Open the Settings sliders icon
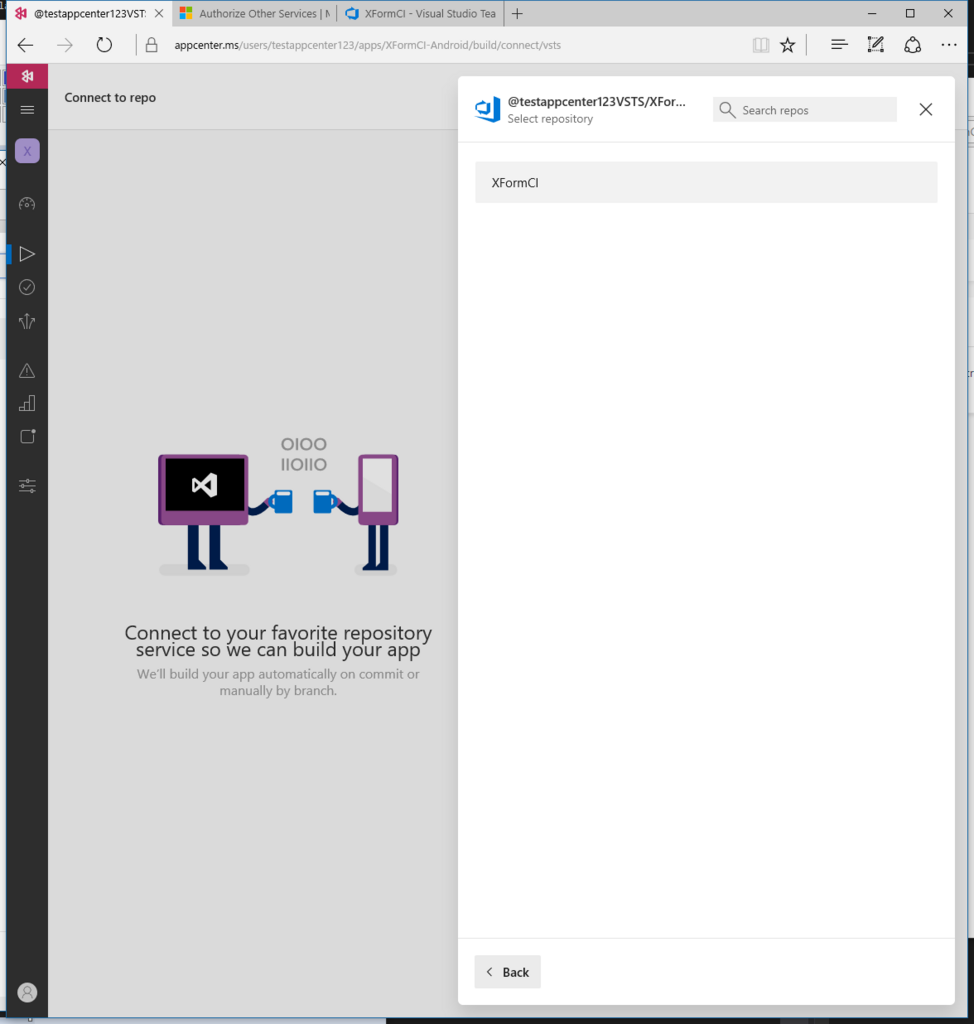The width and height of the screenshot is (974, 1024). click(x=27, y=485)
